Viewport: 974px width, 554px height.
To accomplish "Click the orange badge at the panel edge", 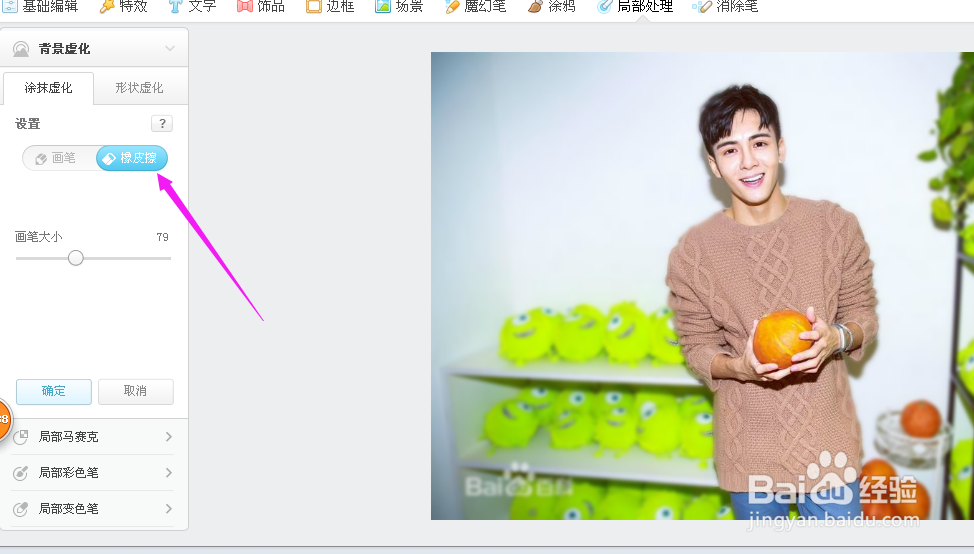I will click(x=4, y=420).
